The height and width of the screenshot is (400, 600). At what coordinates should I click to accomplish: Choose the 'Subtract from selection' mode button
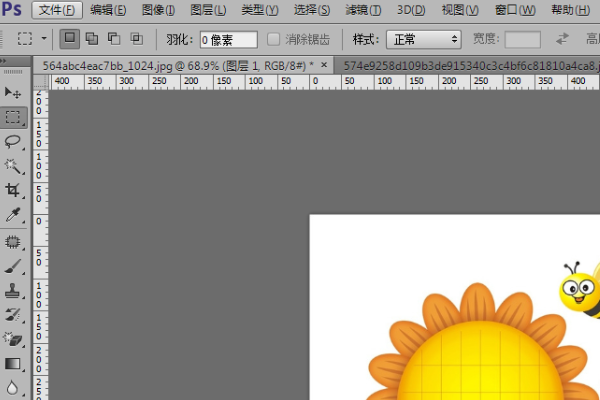pos(114,40)
